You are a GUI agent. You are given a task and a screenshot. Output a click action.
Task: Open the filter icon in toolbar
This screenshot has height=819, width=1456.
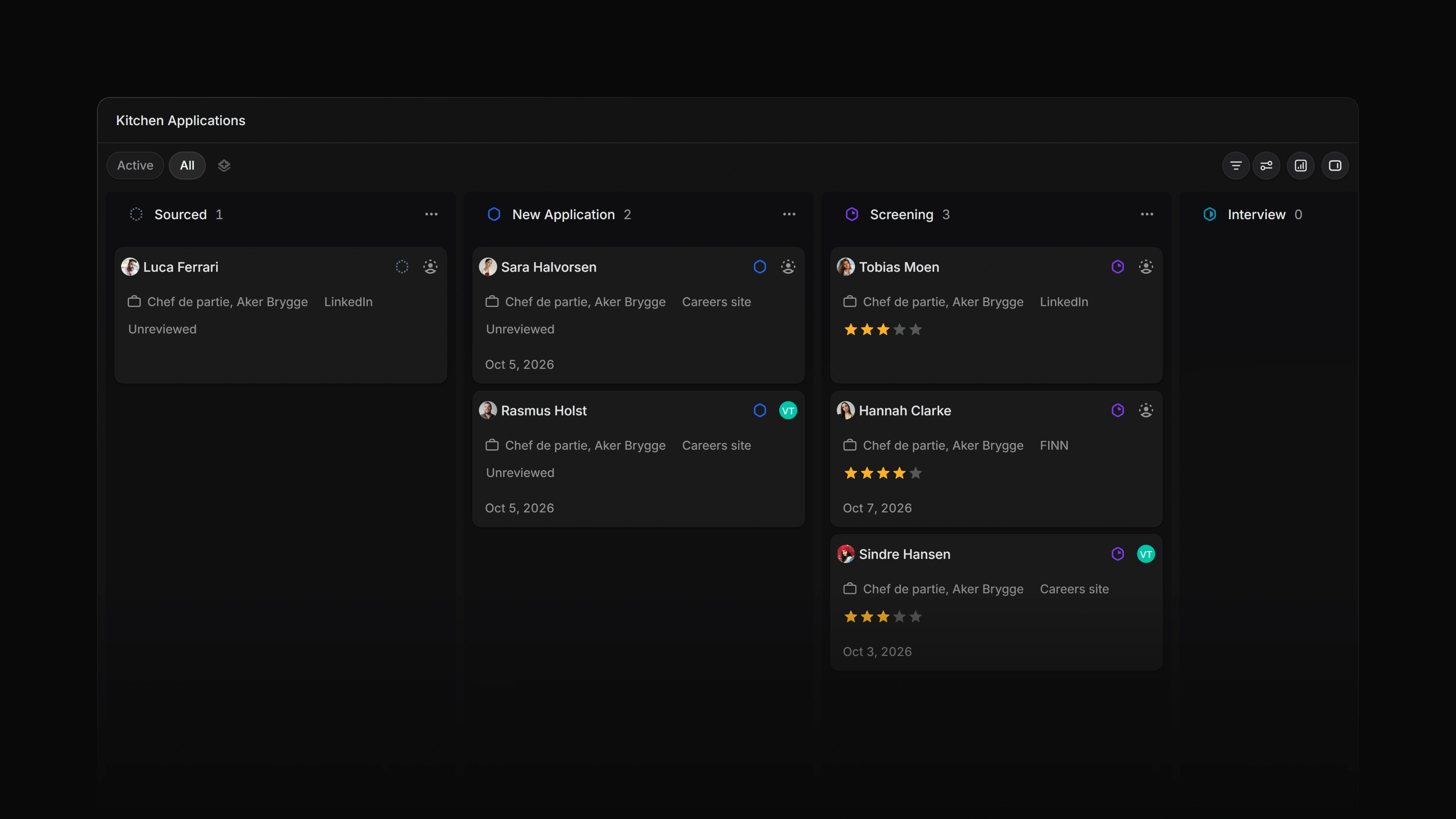(x=1236, y=166)
